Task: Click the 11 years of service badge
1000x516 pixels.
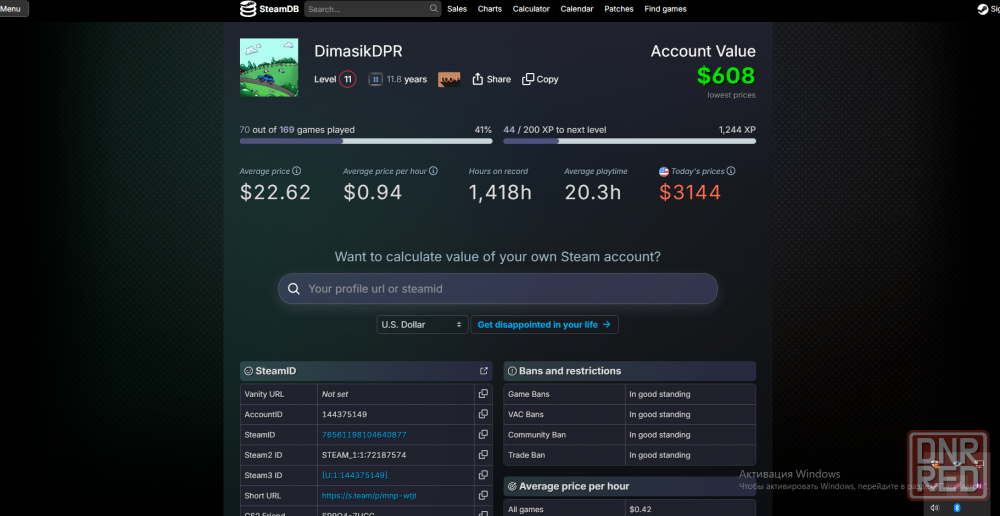Action: (376, 79)
